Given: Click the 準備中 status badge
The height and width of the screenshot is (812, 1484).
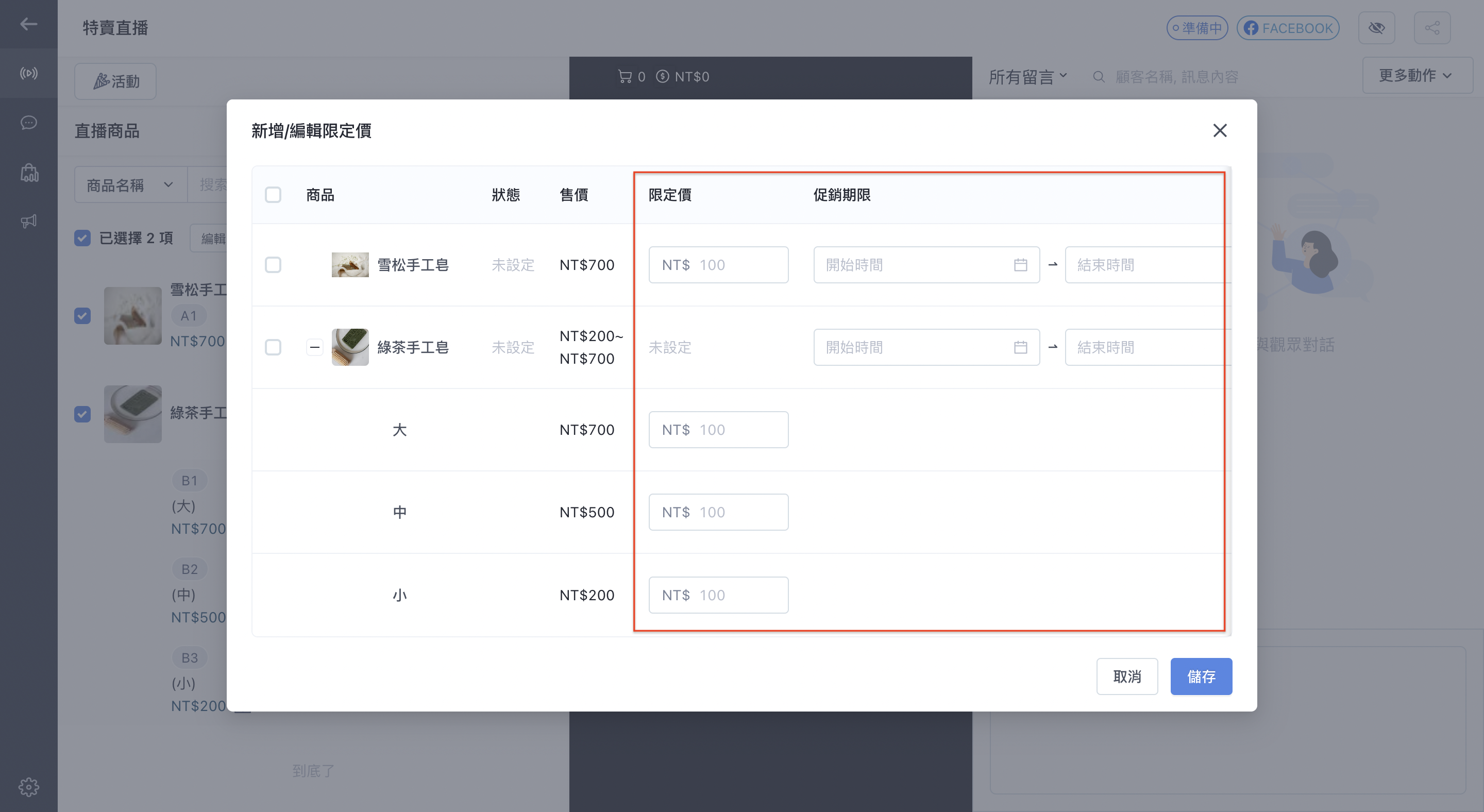Looking at the screenshot, I should (1197, 28).
